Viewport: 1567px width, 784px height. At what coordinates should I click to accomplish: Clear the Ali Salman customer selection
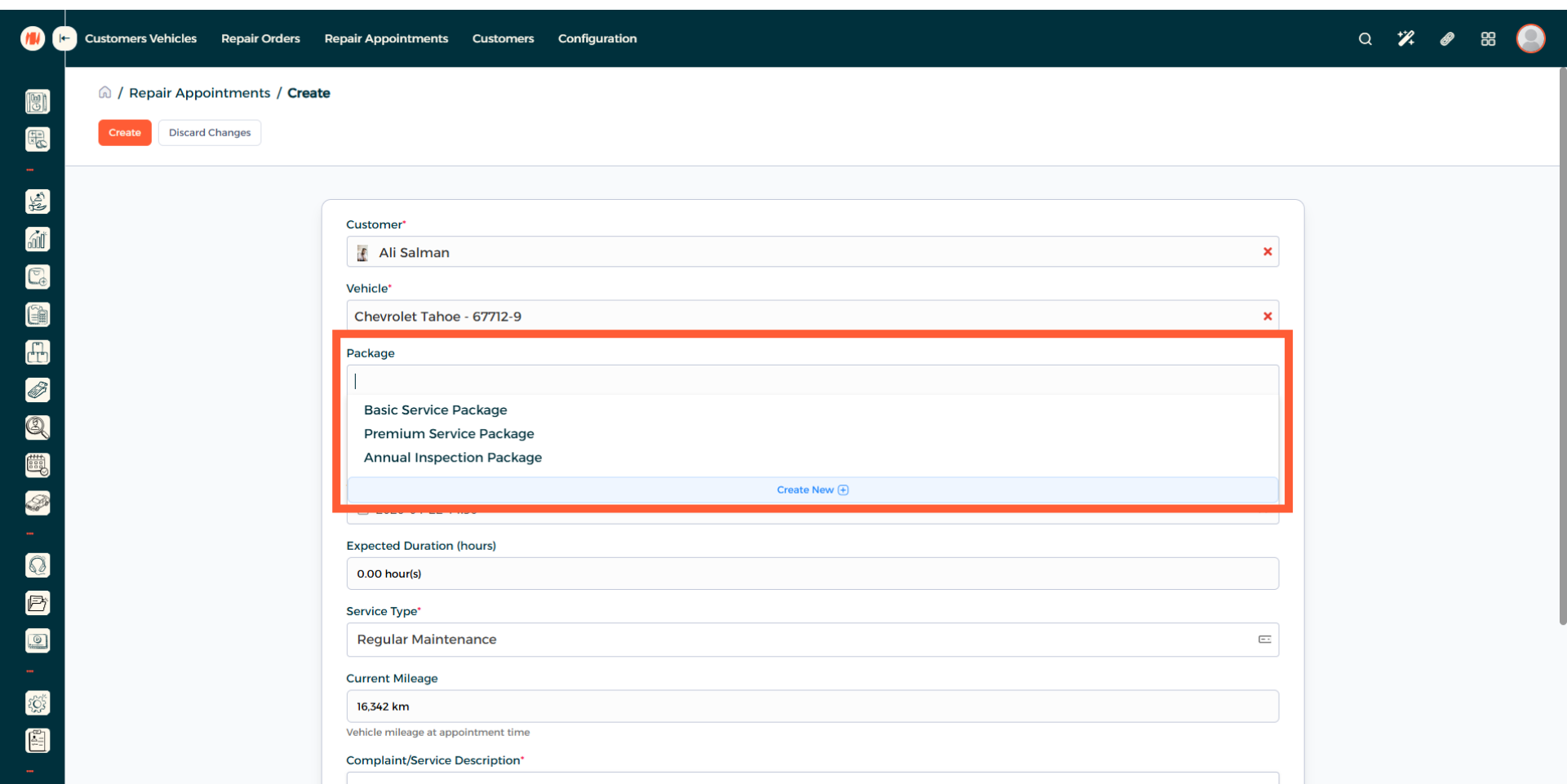tap(1267, 252)
